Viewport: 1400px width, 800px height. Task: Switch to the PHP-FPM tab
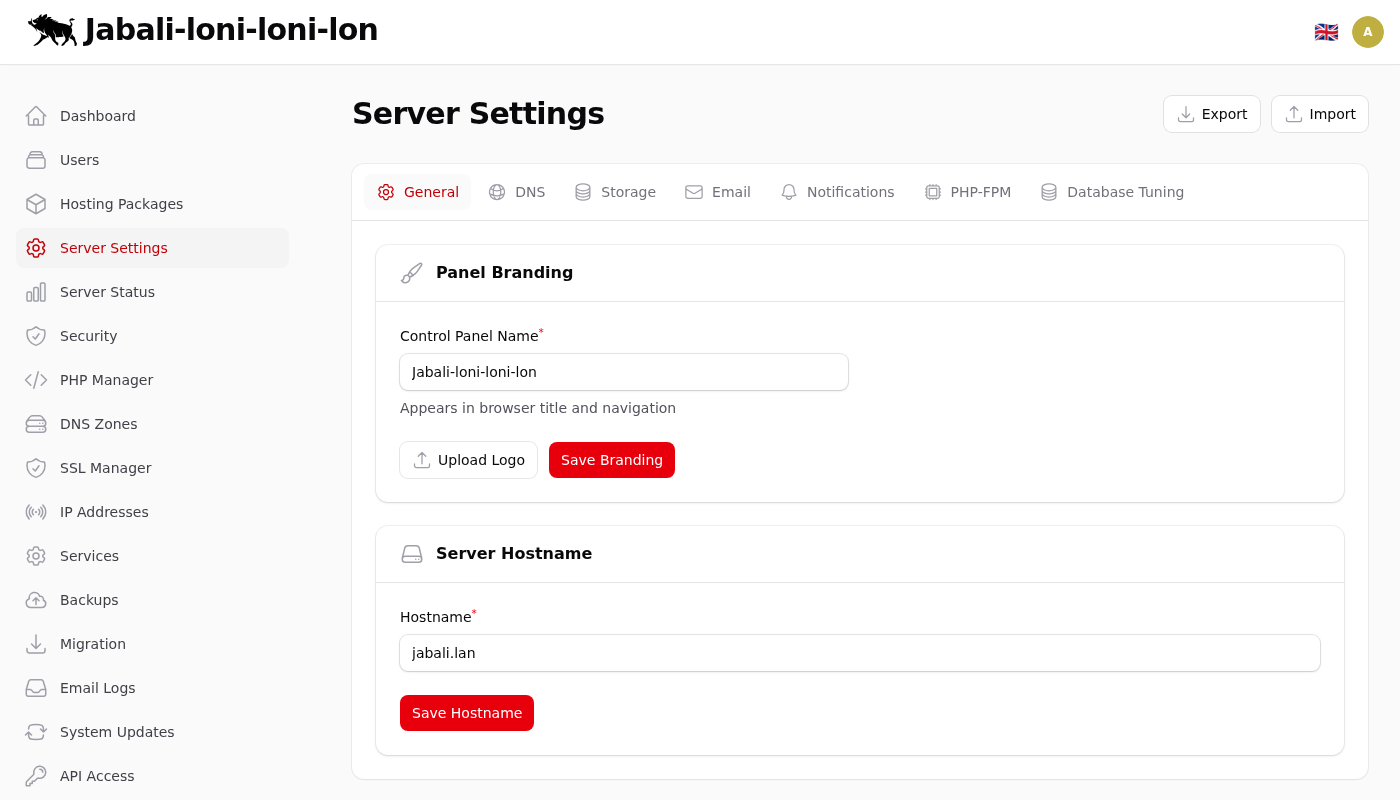pyautogui.click(x=967, y=192)
